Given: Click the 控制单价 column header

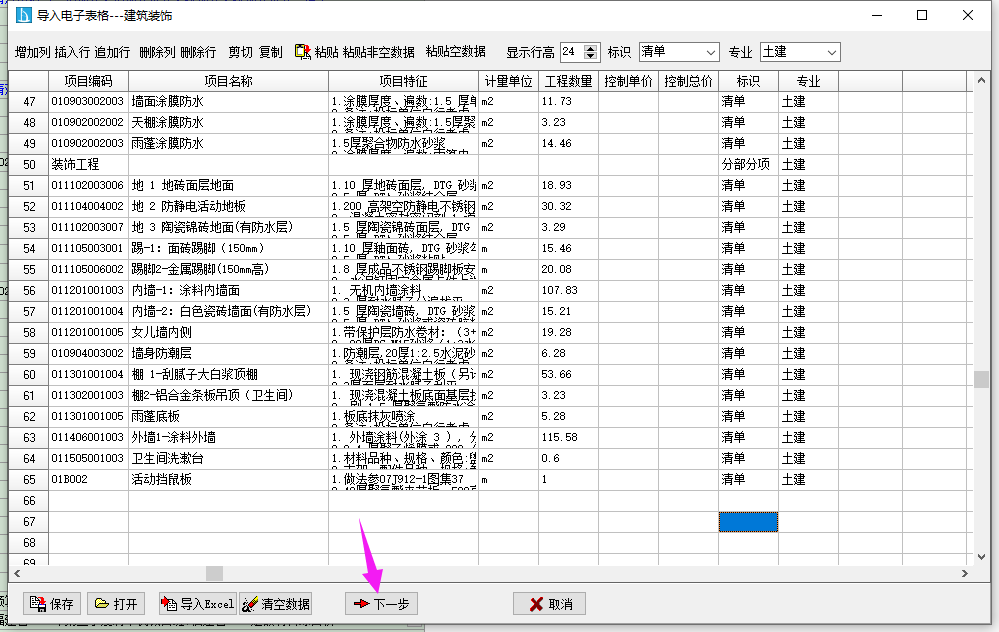Looking at the screenshot, I should click(x=628, y=81).
